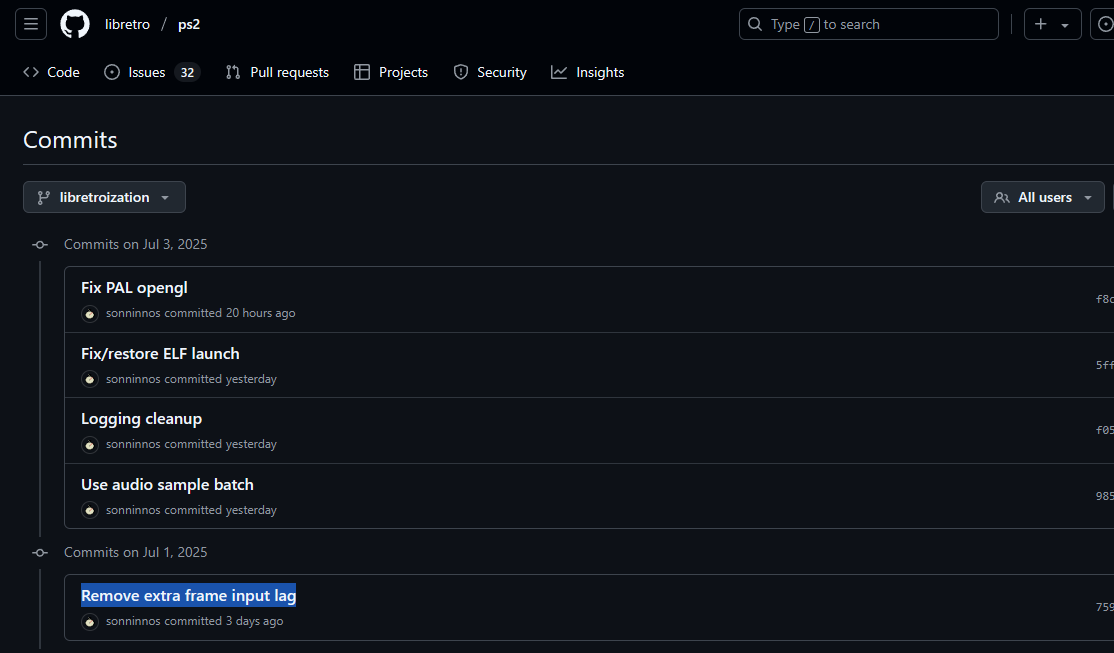Open the All users filter dropdown
1114x653 pixels.
(1042, 197)
